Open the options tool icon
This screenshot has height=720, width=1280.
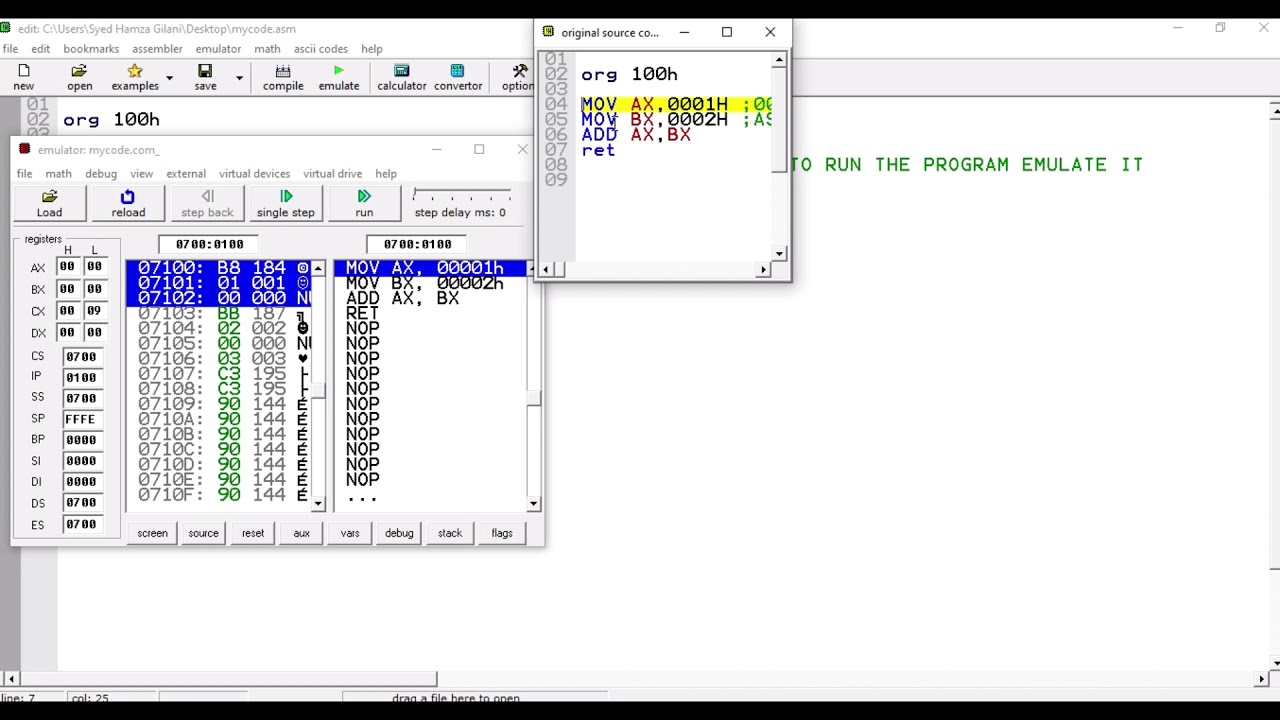pyautogui.click(x=519, y=77)
